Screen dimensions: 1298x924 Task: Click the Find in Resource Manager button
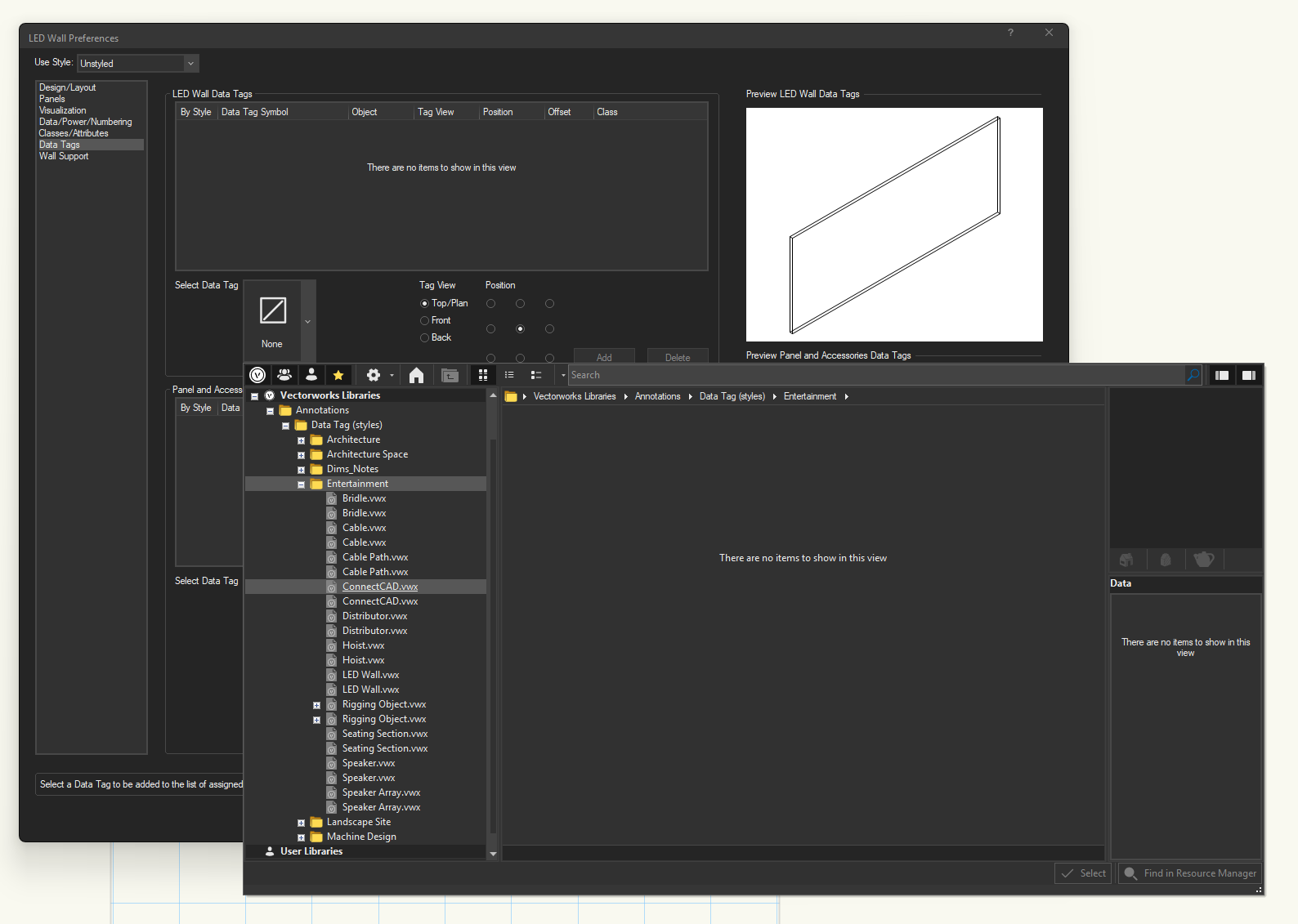1190,873
